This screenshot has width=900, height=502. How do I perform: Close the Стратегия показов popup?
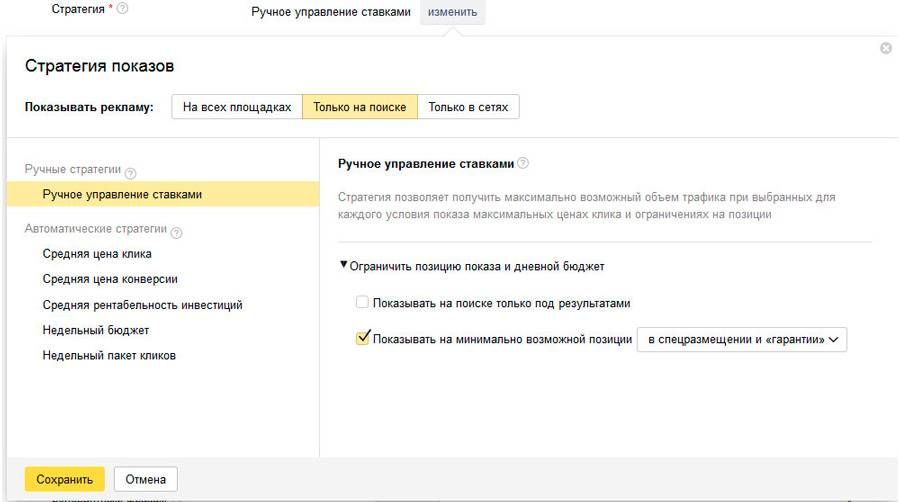(x=886, y=48)
